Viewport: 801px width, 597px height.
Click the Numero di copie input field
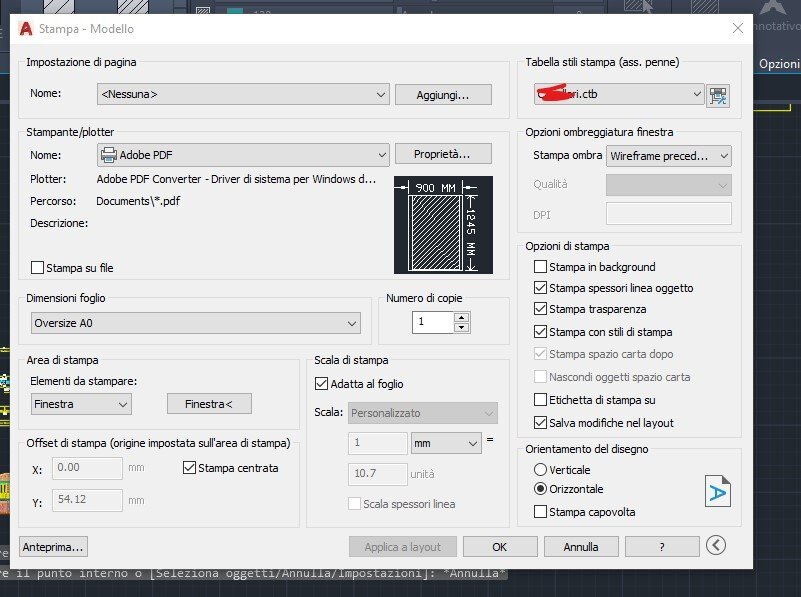point(433,322)
